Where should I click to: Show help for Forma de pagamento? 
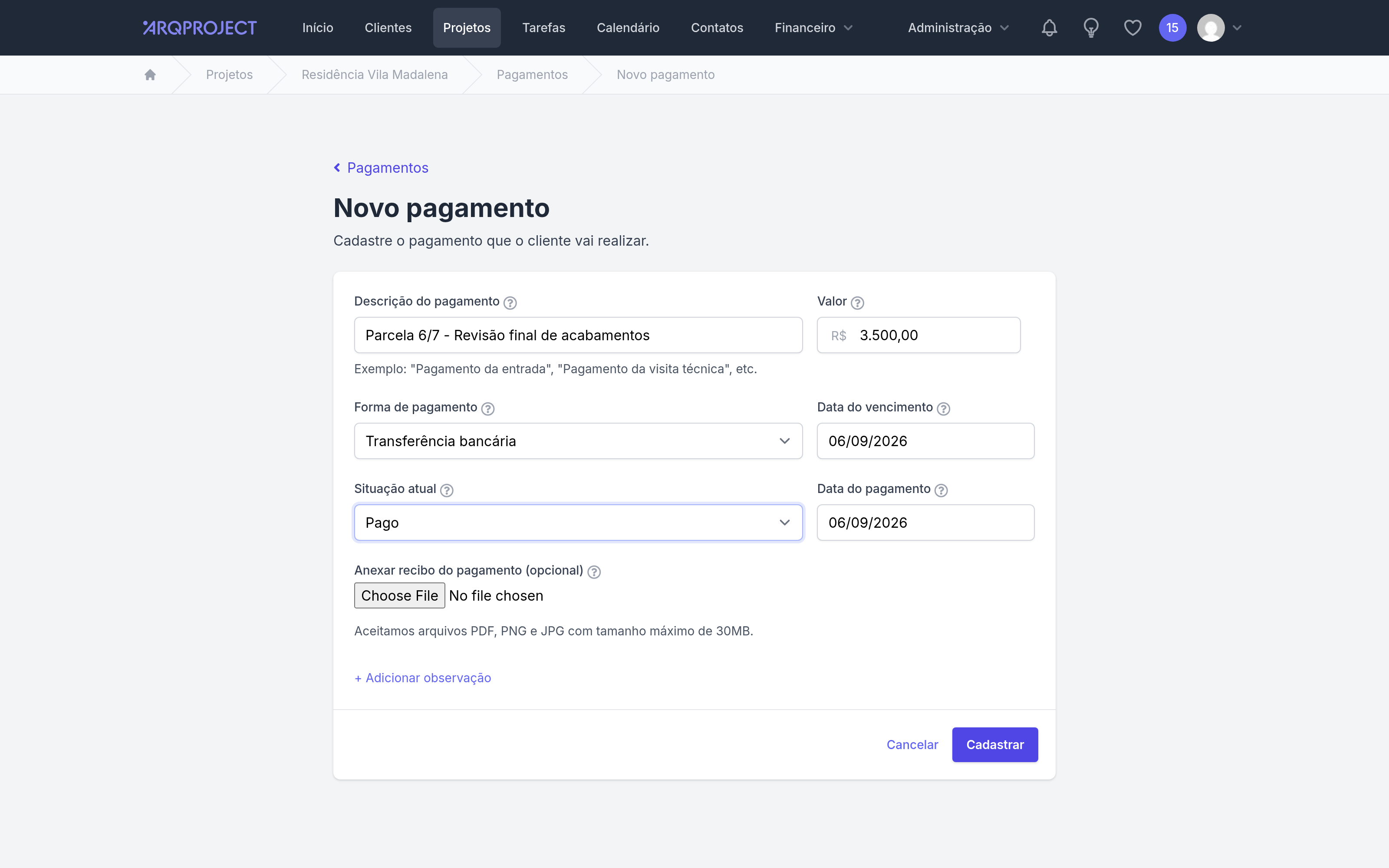[x=487, y=409]
